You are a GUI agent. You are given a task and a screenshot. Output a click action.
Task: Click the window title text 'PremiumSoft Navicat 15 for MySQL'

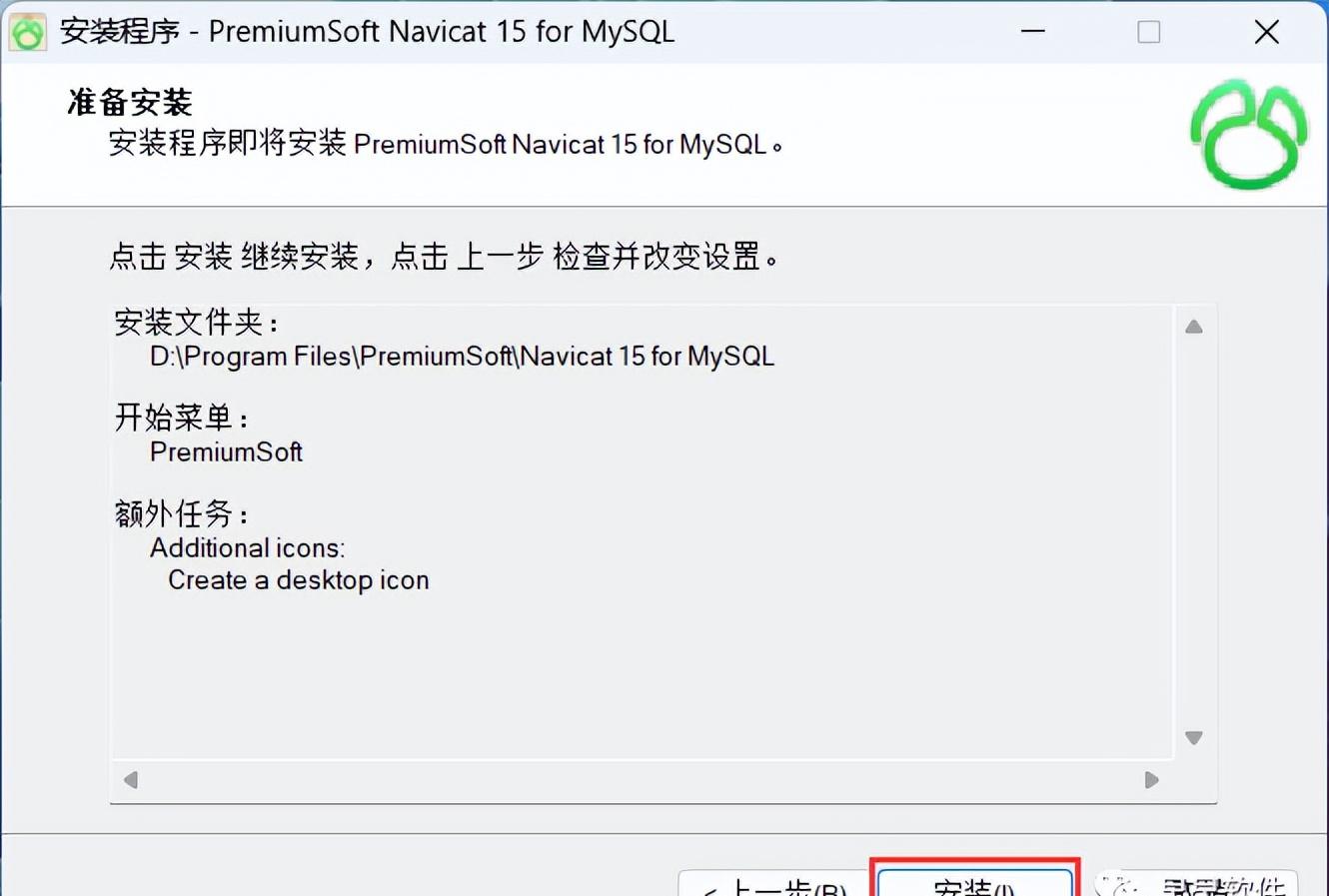click(x=442, y=32)
